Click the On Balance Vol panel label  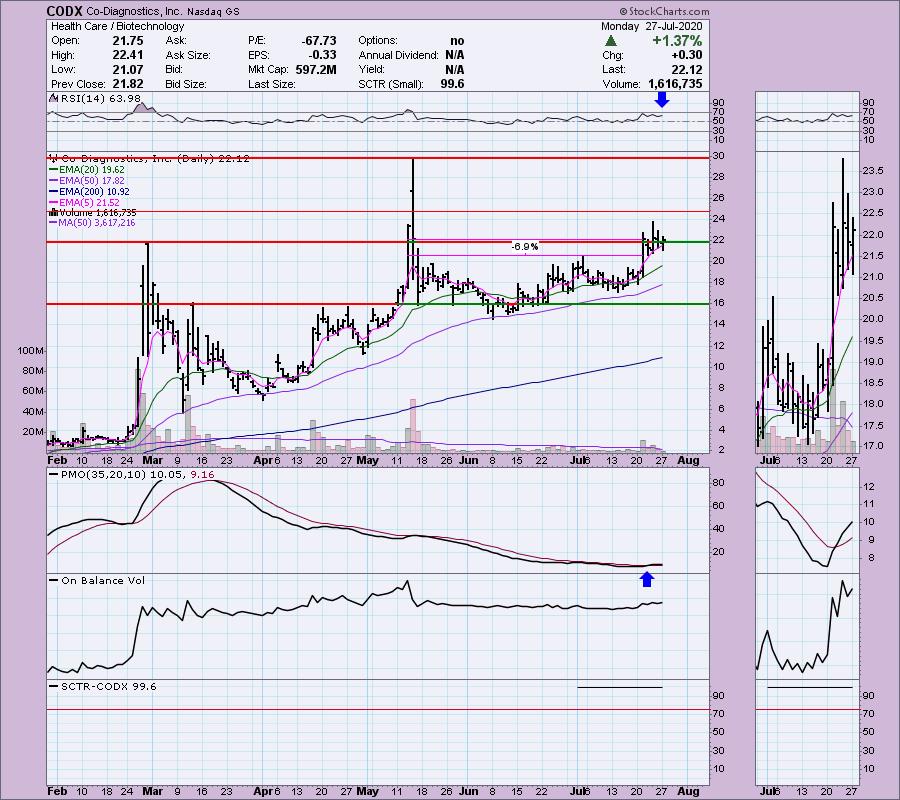[103, 581]
